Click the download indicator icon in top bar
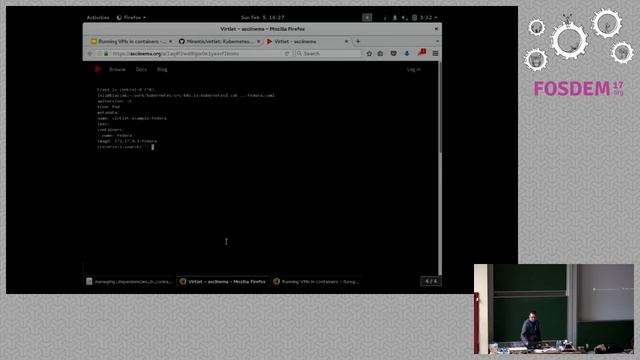640x360 pixels. tap(395, 18)
